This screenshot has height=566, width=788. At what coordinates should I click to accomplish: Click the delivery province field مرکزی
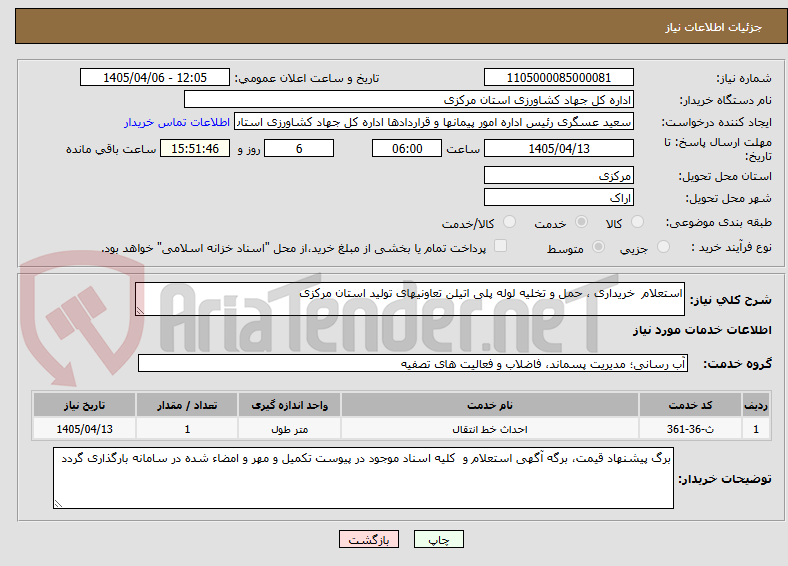click(558, 175)
